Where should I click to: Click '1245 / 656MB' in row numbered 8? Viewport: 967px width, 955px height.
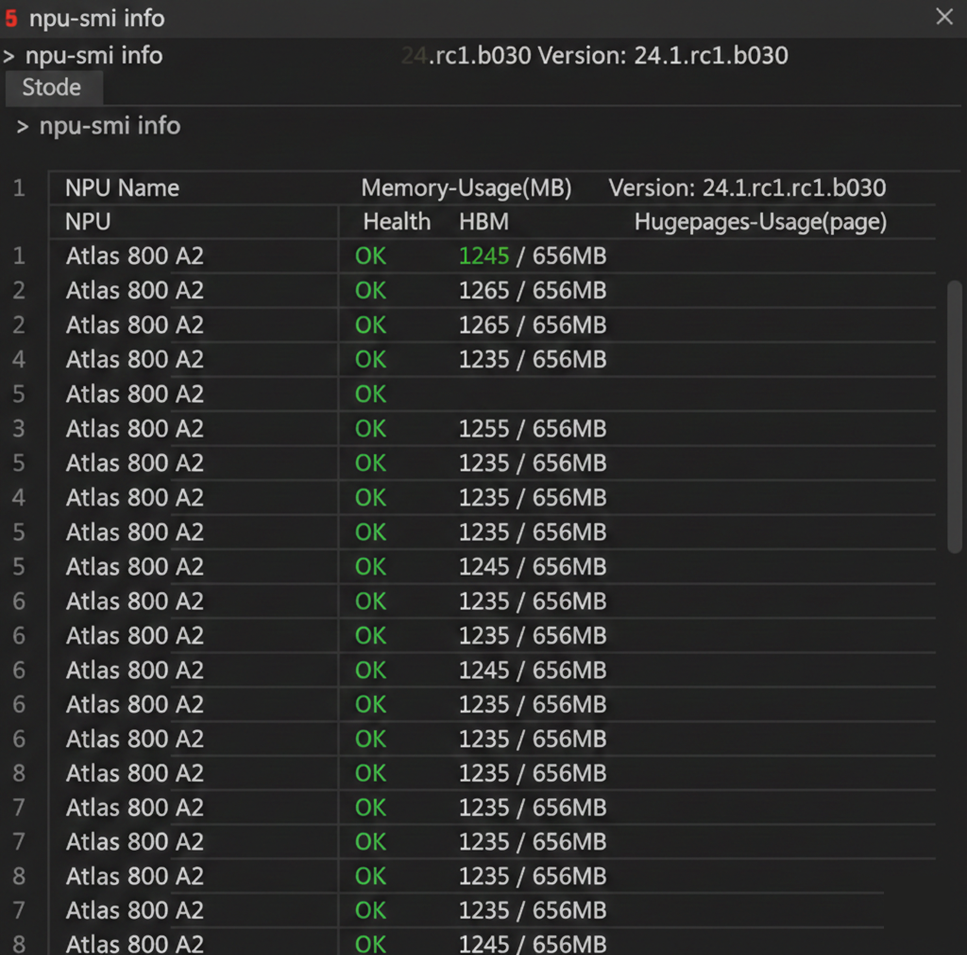coord(532,944)
